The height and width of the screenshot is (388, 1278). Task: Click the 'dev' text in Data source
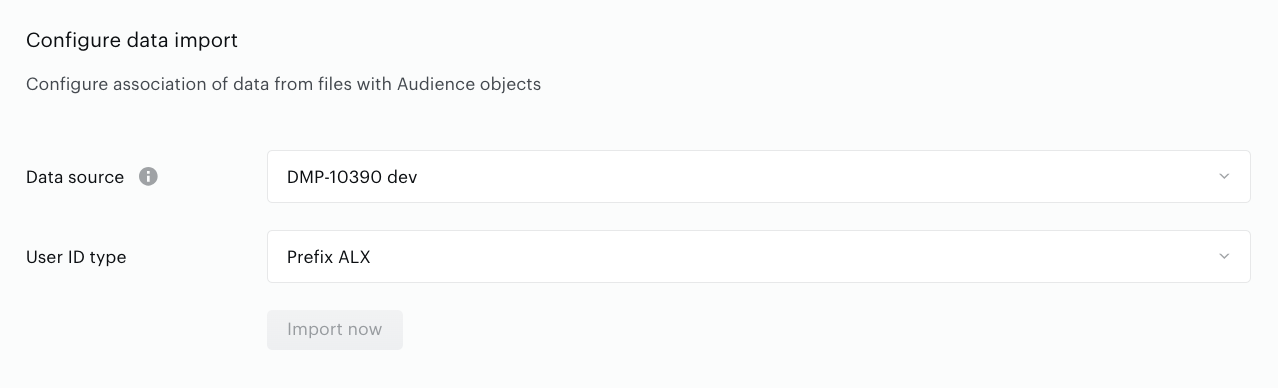tap(402, 177)
